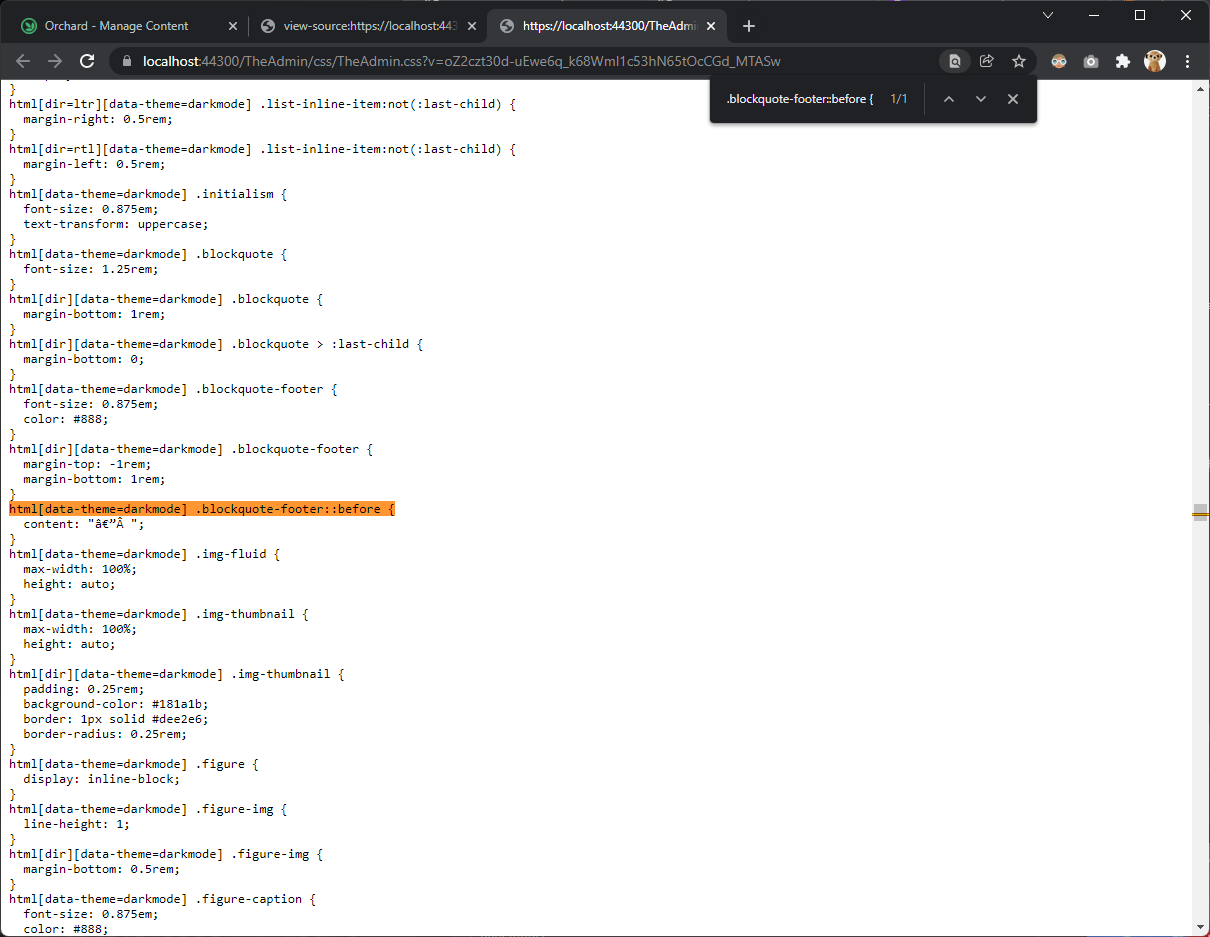1210x937 pixels.
Task: Open the glasses-face extension icon
Action: [1059, 61]
